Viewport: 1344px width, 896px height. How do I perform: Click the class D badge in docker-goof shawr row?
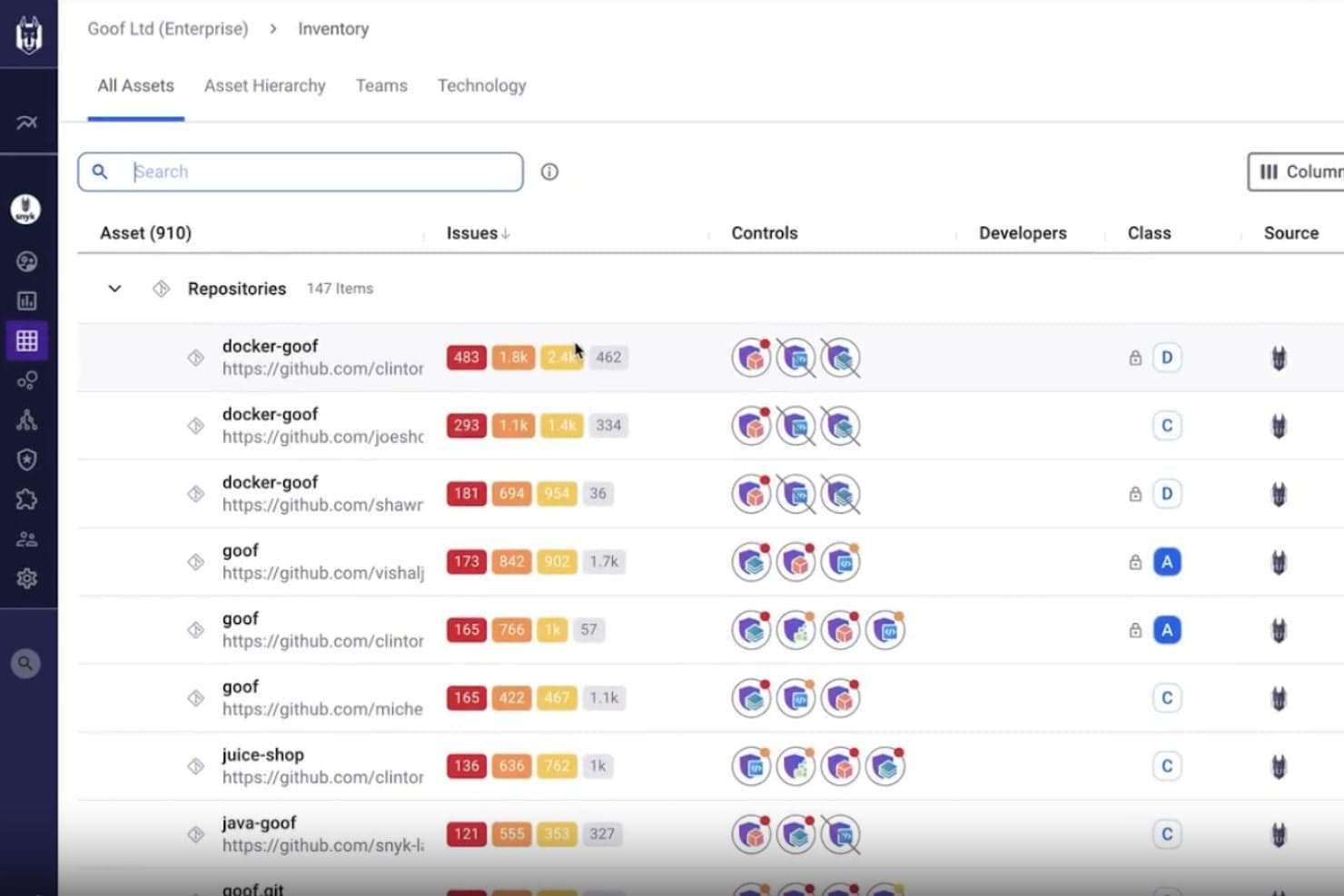tap(1167, 494)
